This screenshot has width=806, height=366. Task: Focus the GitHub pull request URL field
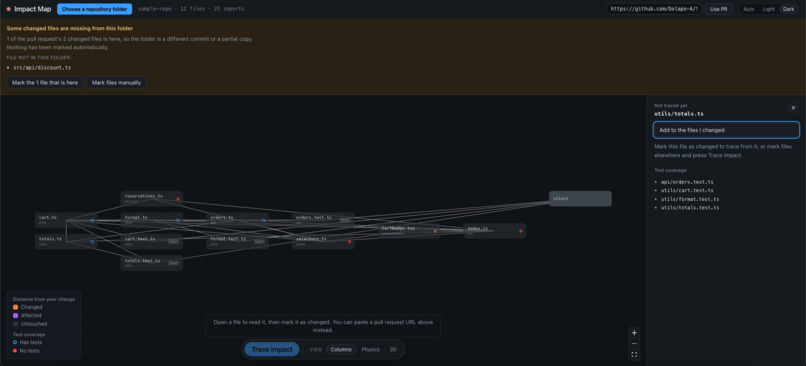[x=653, y=9]
